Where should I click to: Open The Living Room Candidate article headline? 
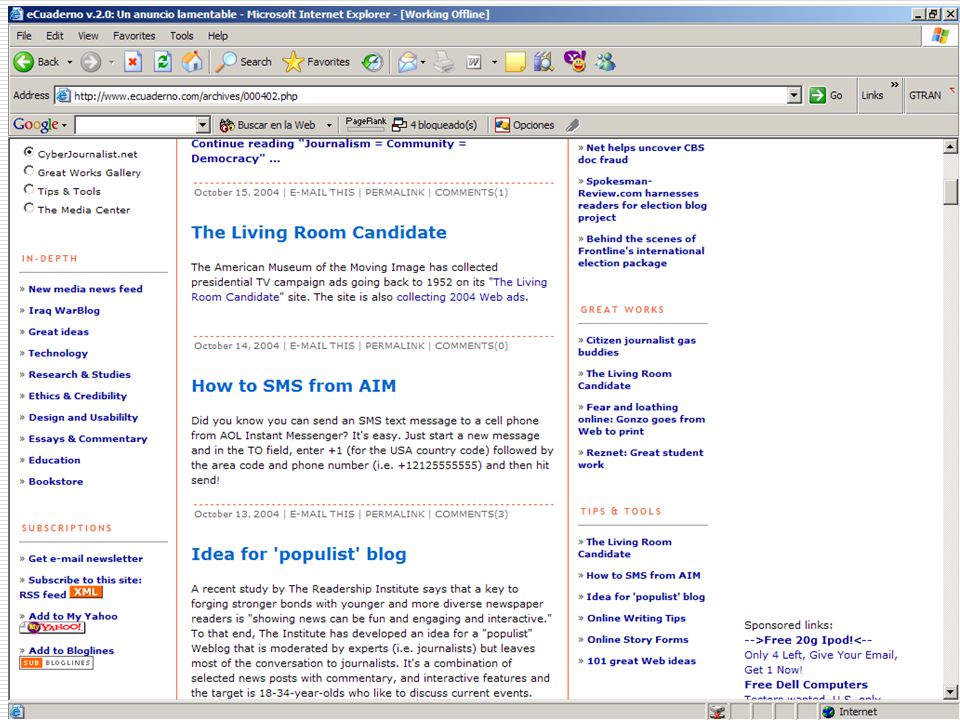click(319, 233)
